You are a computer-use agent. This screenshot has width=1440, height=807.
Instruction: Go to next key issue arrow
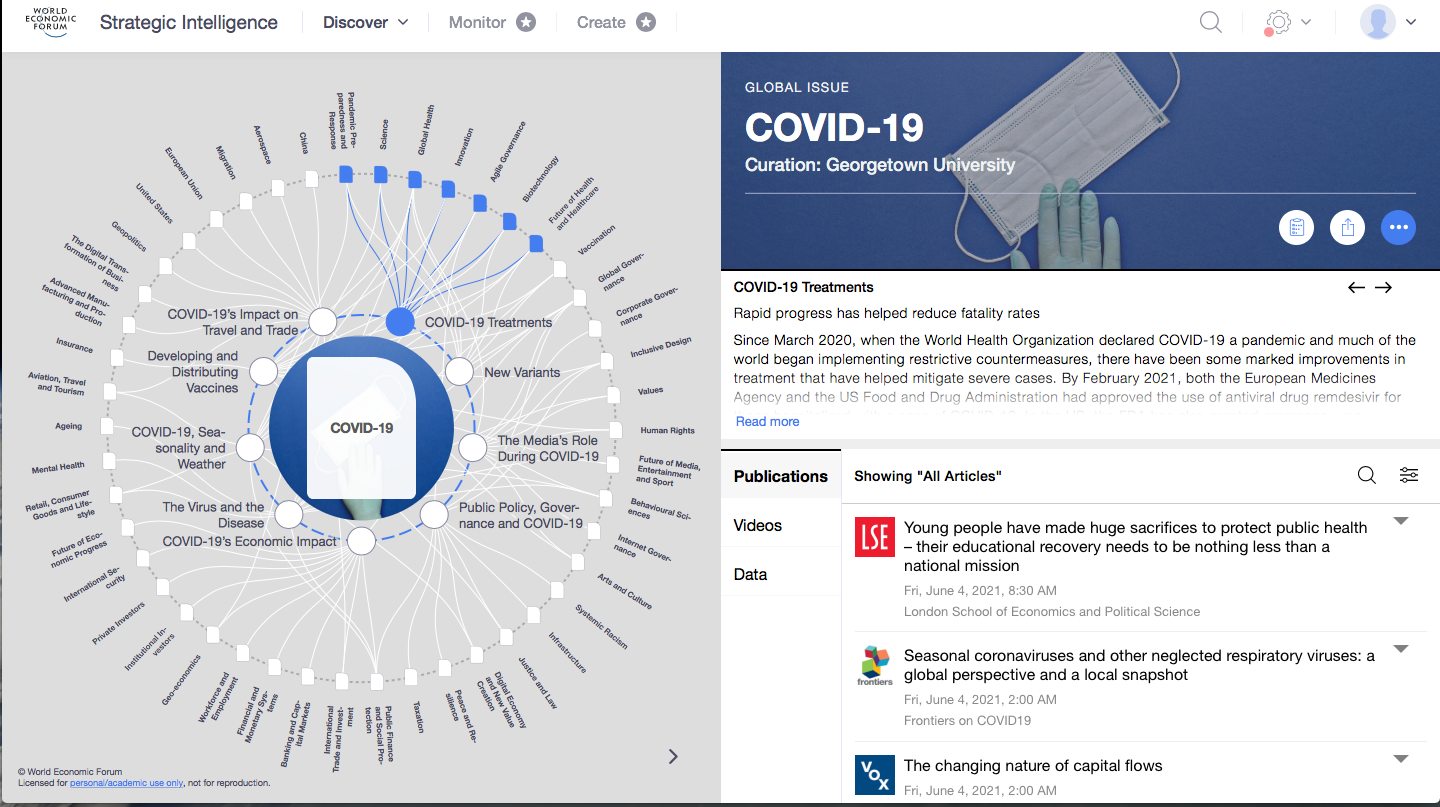pyautogui.click(x=1383, y=288)
